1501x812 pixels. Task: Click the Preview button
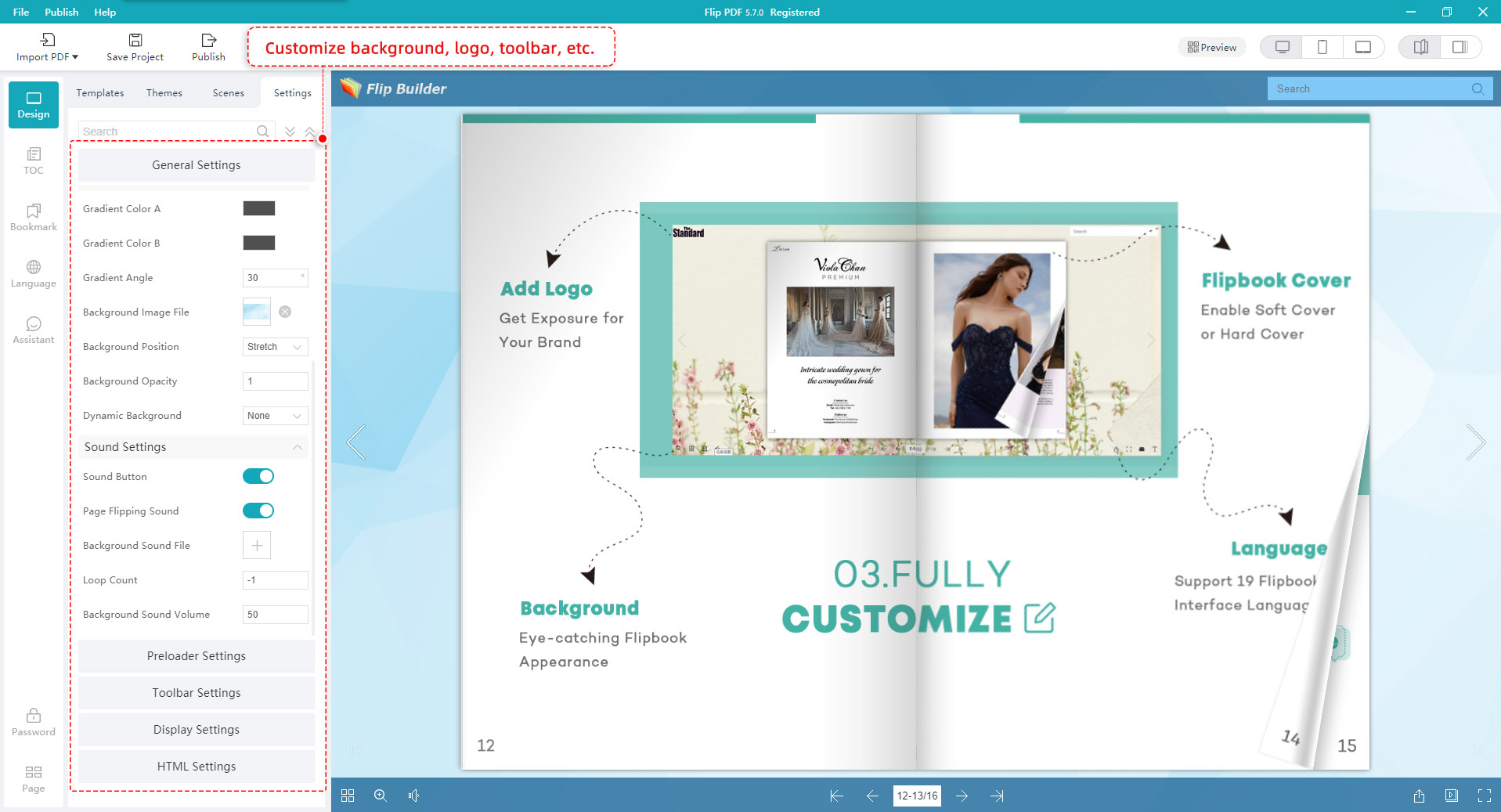point(1211,46)
